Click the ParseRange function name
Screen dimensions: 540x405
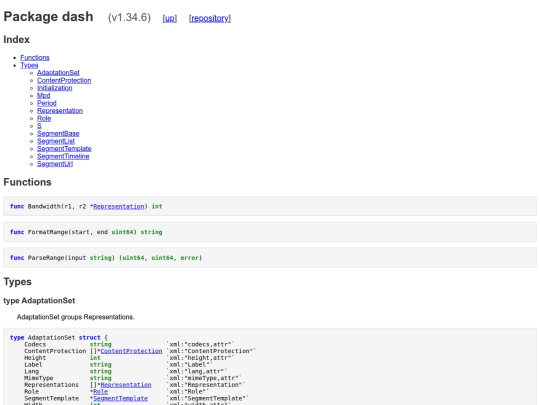(x=46, y=258)
